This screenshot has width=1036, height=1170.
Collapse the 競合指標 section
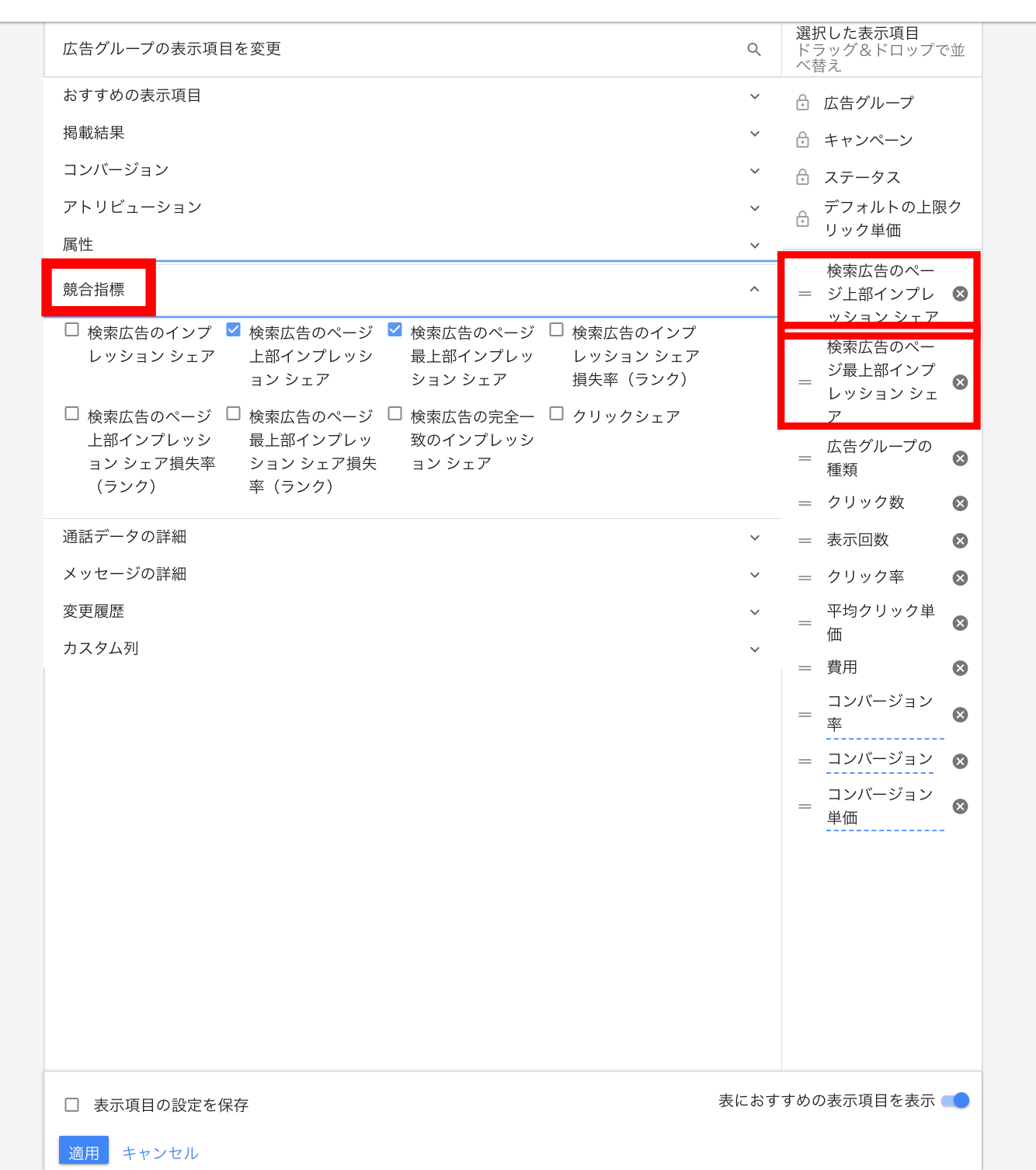click(754, 289)
